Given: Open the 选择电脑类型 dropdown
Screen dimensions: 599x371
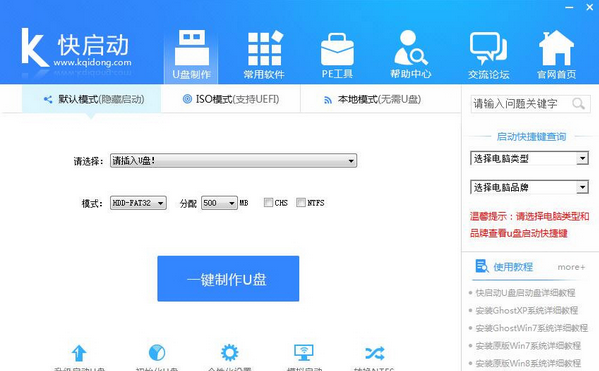Looking at the screenshot, I should pyautogui.click(x=529, y=158).
